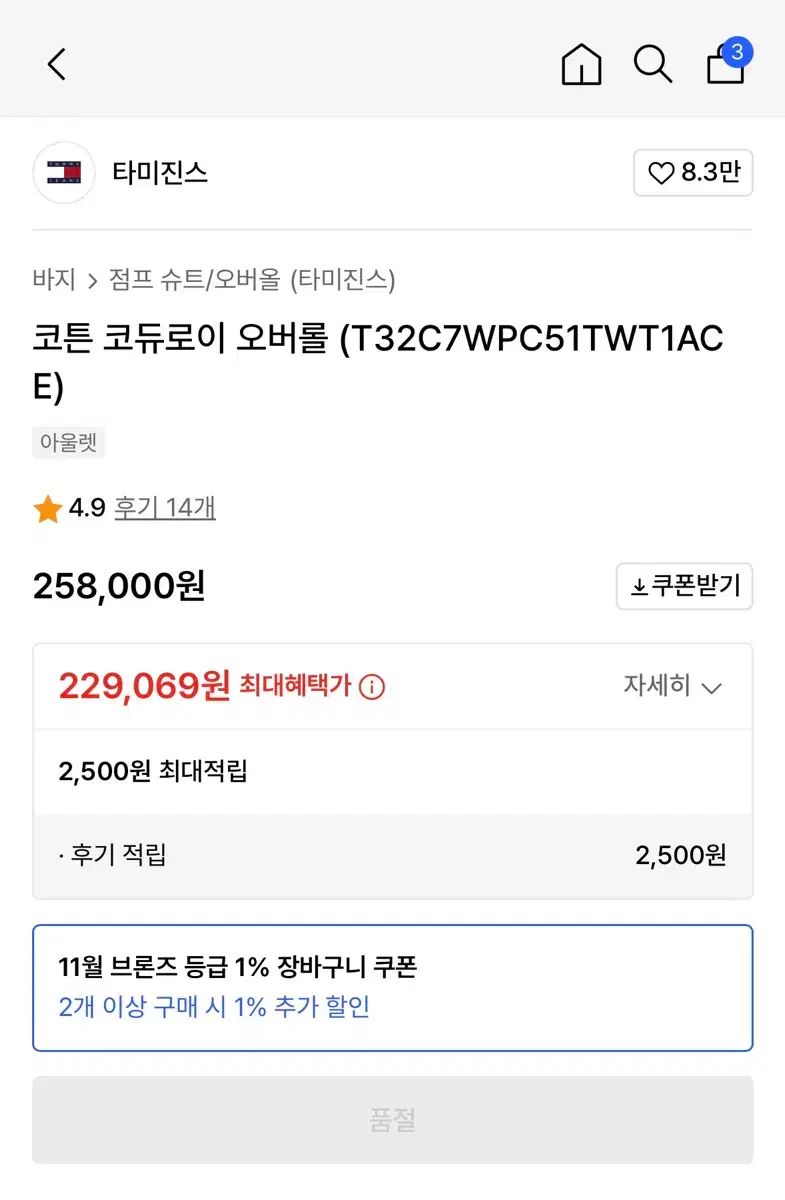
Task: Toggle the heart like button 8.3만
Action: click(692, 173)
